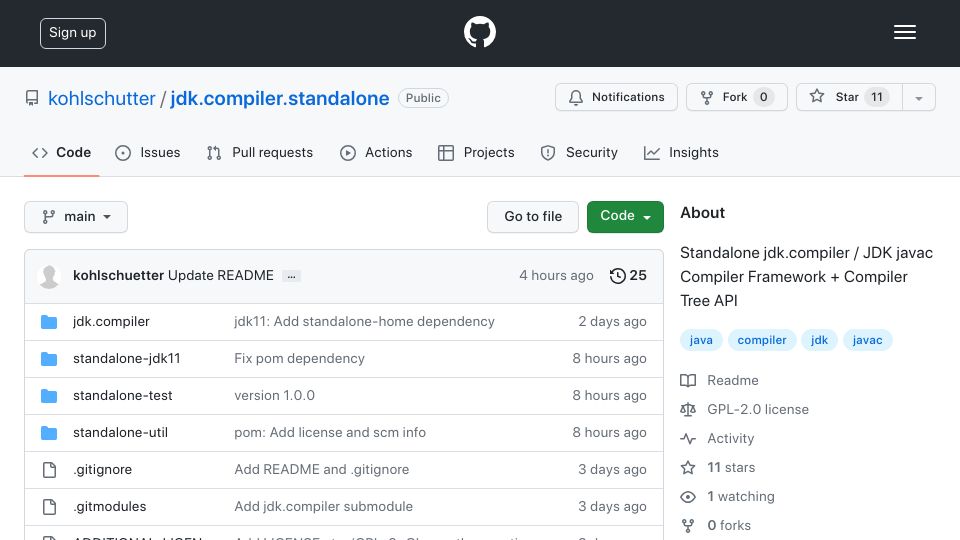Click the kohlschuetter avatar image
960x540 pixels.
(x=49, y=276)
